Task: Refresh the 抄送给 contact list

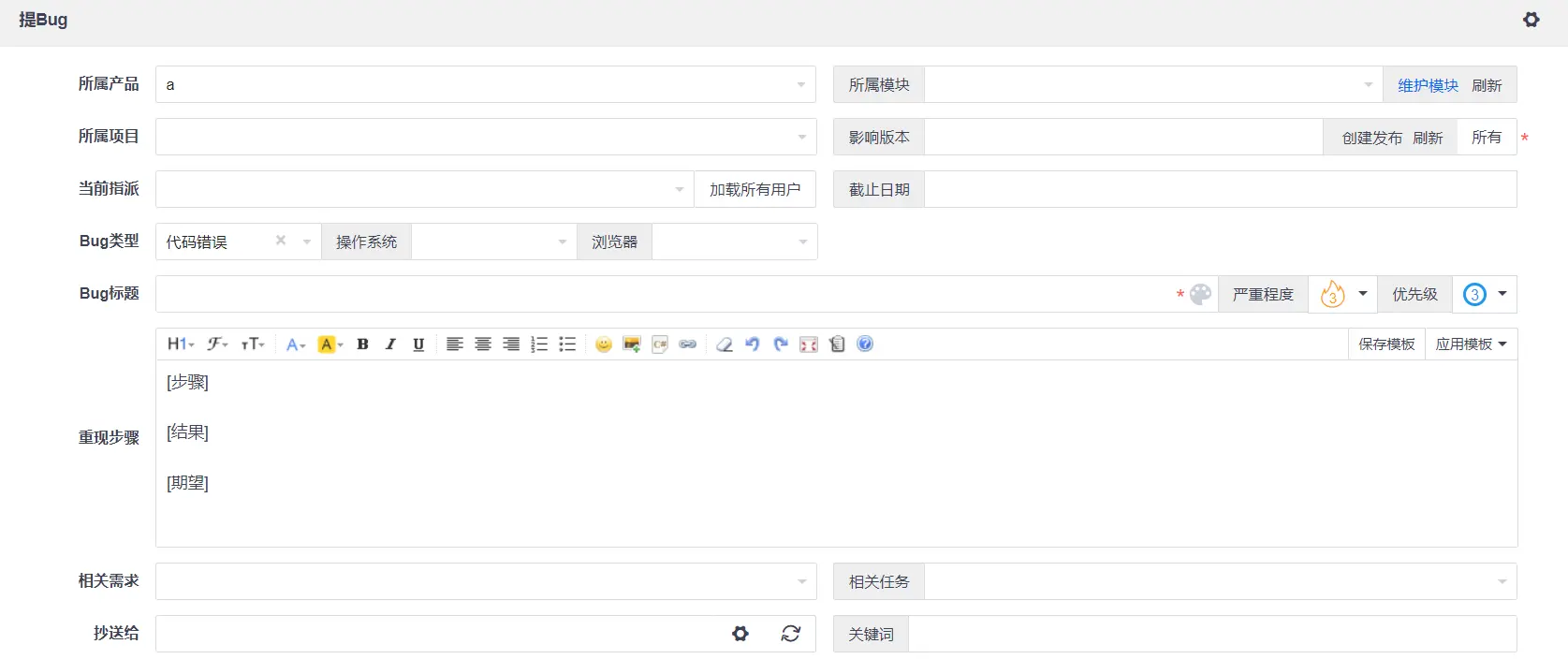Action: (791, 634)
